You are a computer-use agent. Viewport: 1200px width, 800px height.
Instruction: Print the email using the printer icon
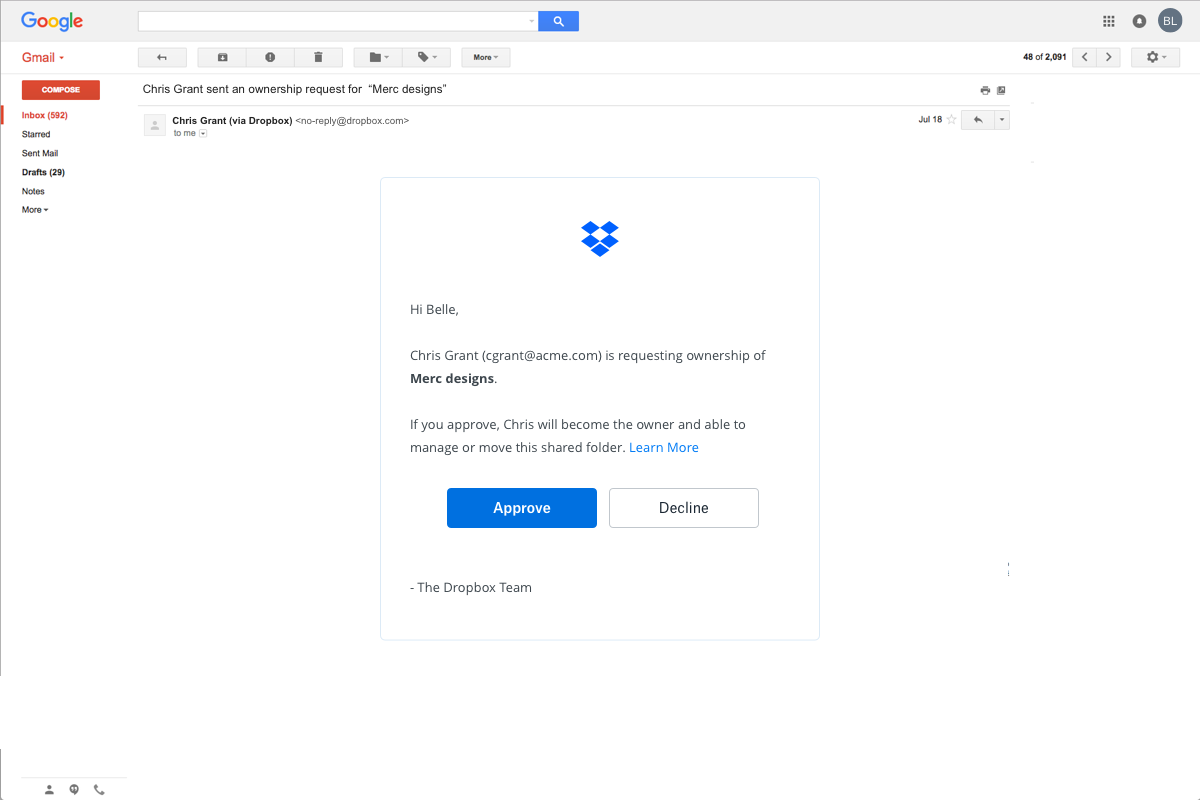pyautogui.click(x=985, y=90)
